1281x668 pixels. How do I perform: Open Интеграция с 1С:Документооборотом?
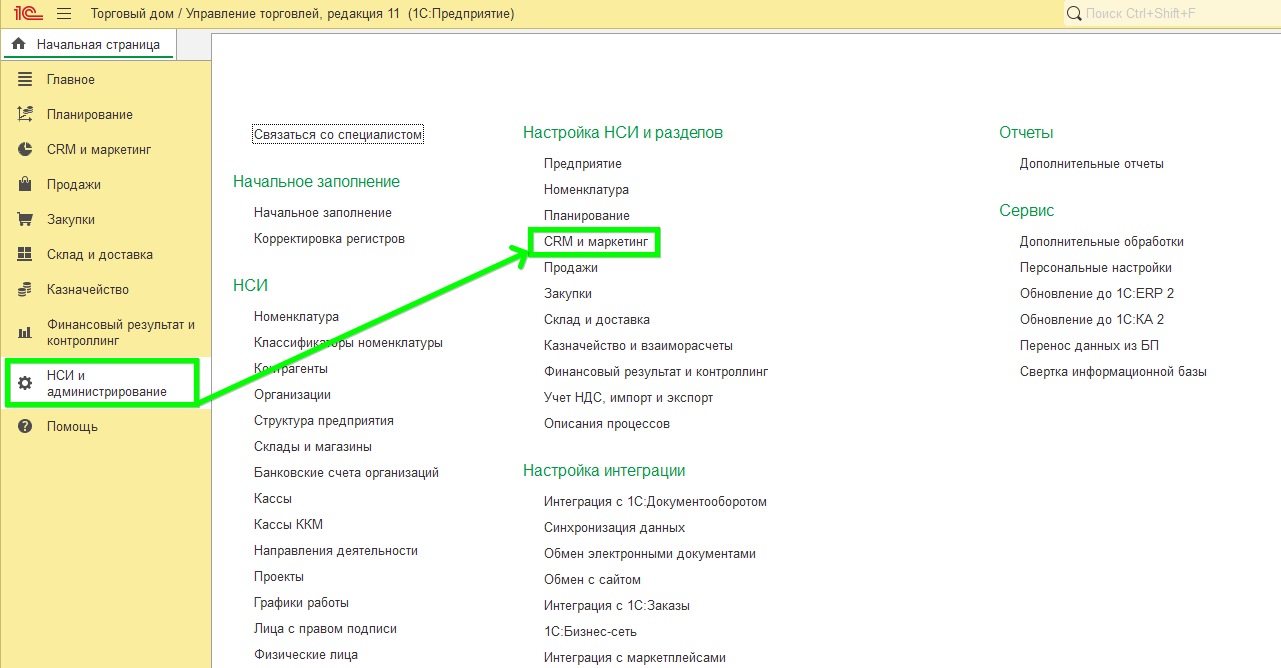(x=655, y=502)
